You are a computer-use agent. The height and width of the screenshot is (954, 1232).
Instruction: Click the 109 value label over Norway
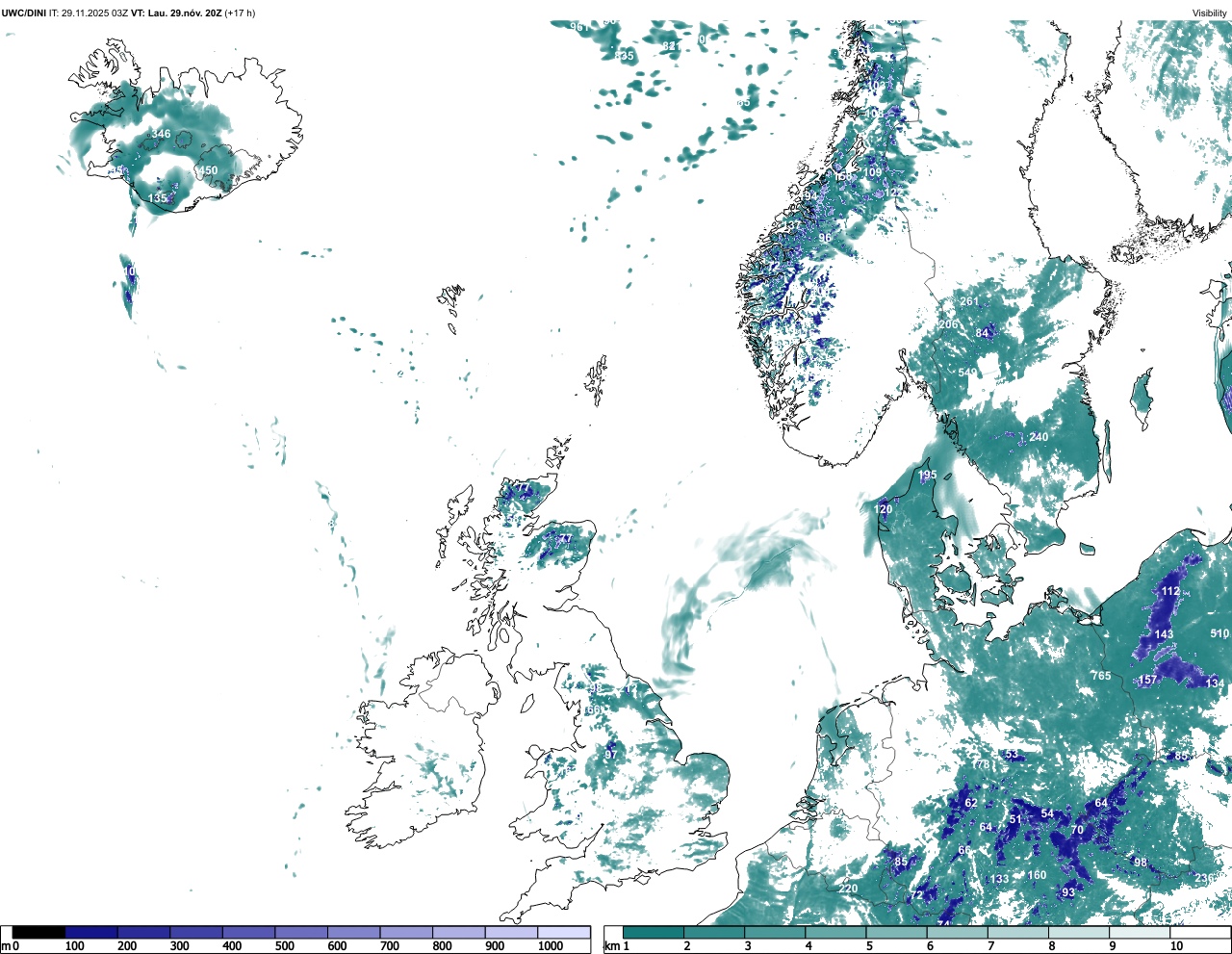(x=872, y=172)
